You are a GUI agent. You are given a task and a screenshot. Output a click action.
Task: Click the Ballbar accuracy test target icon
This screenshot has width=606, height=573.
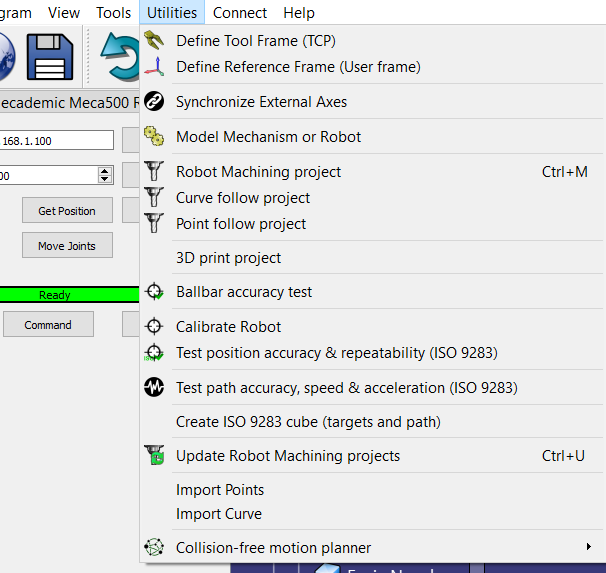pyautogui.click(x=154, y=292)
